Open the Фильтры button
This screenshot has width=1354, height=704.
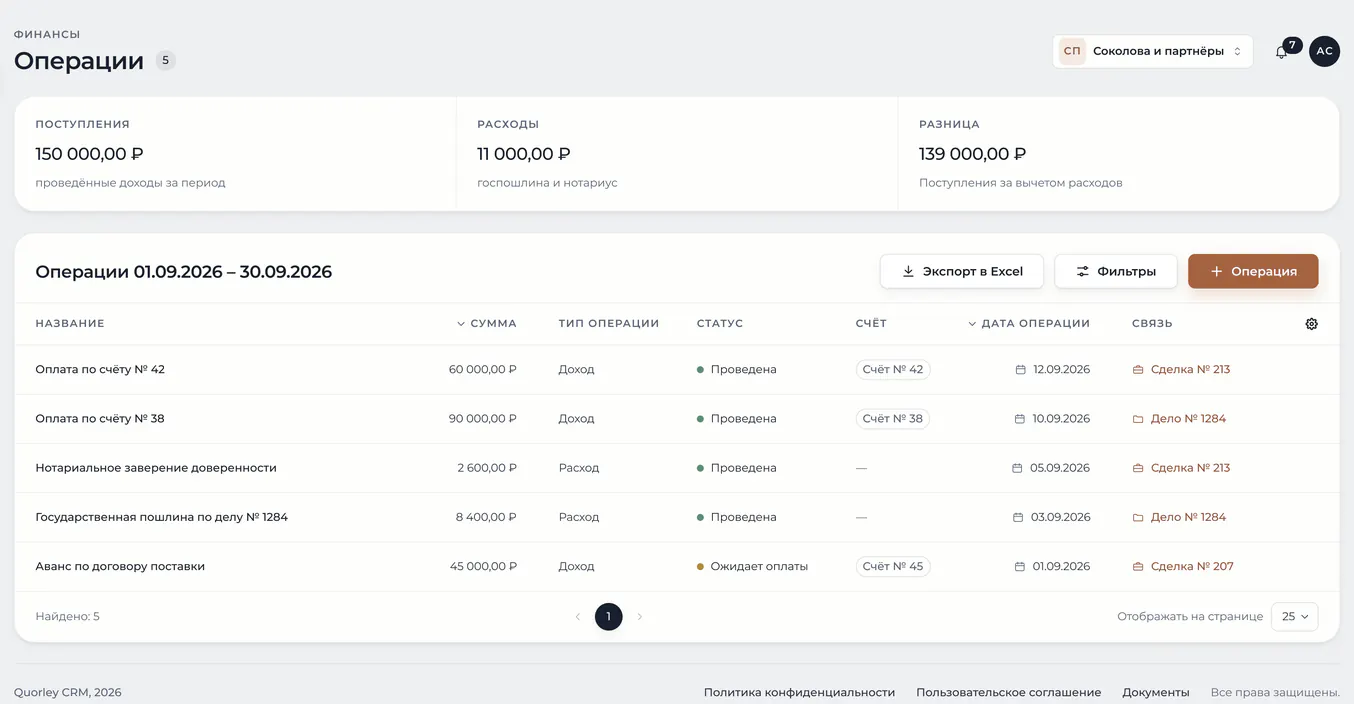pyautogui.click(x=1116, y=271)
